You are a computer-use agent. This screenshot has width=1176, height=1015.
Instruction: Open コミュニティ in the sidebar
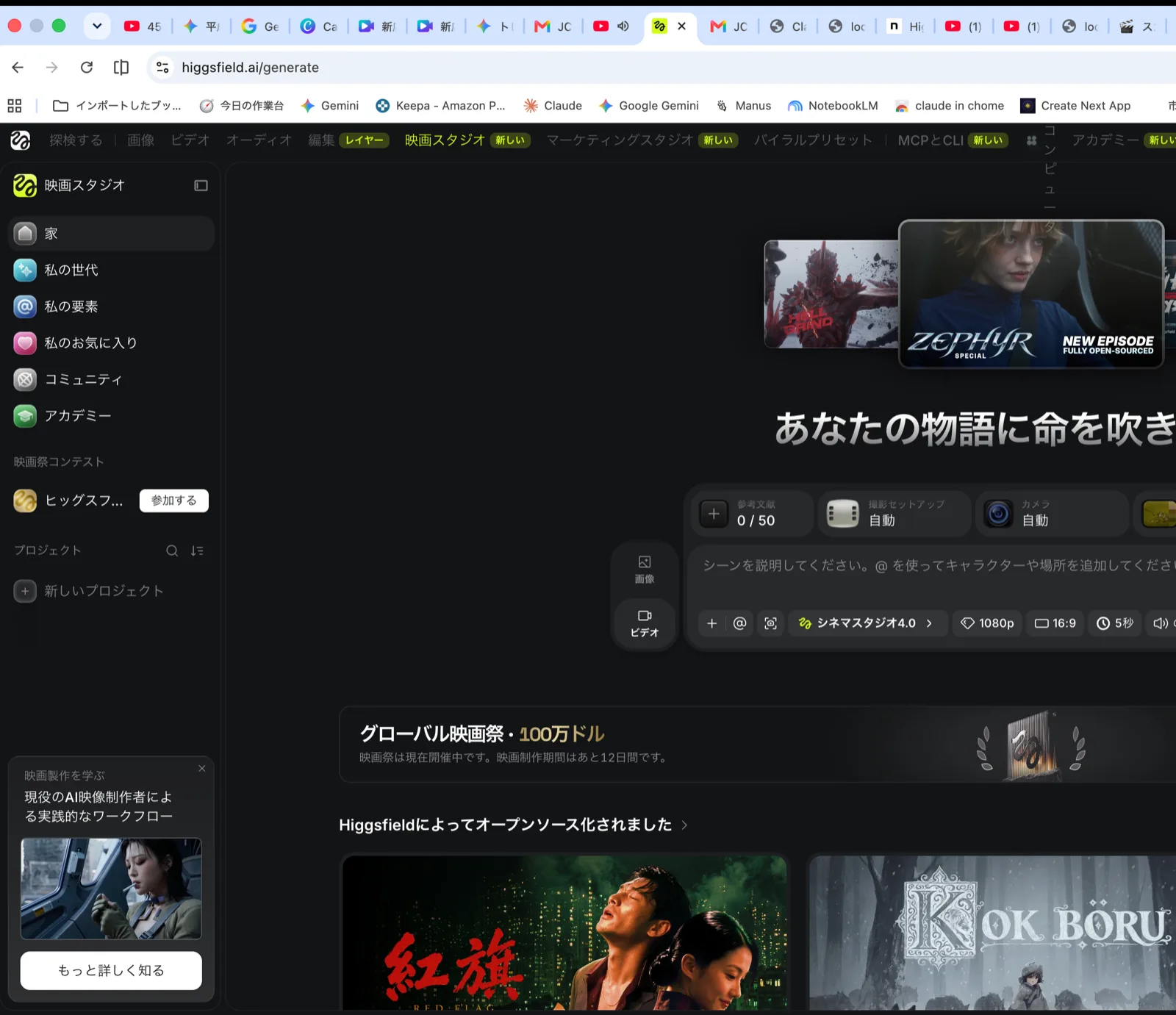coord(111,379)
